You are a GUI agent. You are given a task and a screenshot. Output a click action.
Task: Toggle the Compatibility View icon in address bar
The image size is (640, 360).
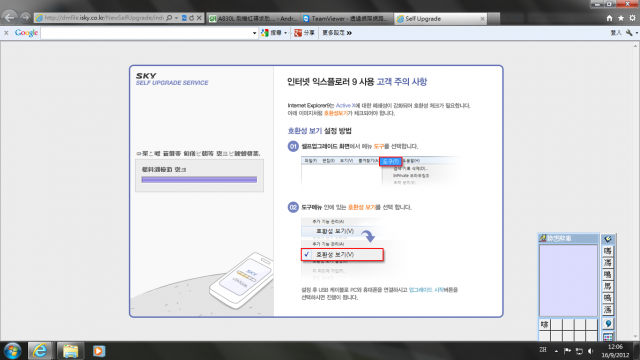click(184, 18)
